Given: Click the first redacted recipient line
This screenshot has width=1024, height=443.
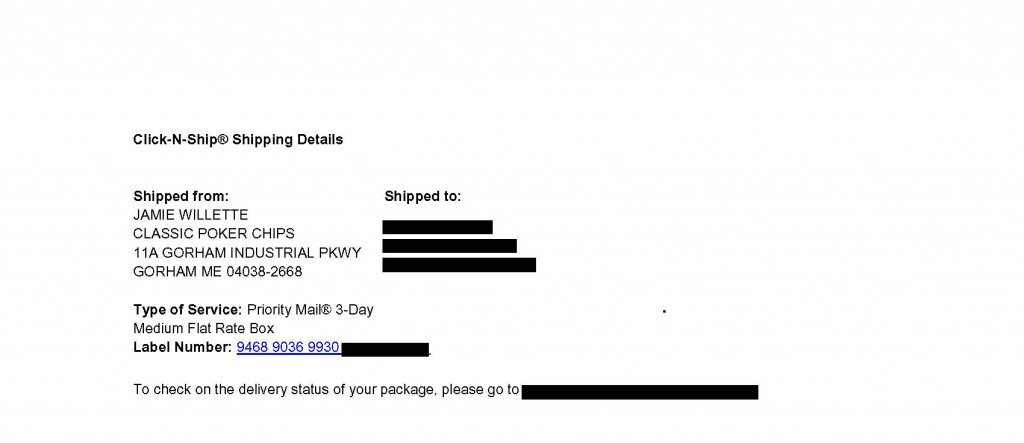Looking at the screenshot, I should tap(437, 227).
